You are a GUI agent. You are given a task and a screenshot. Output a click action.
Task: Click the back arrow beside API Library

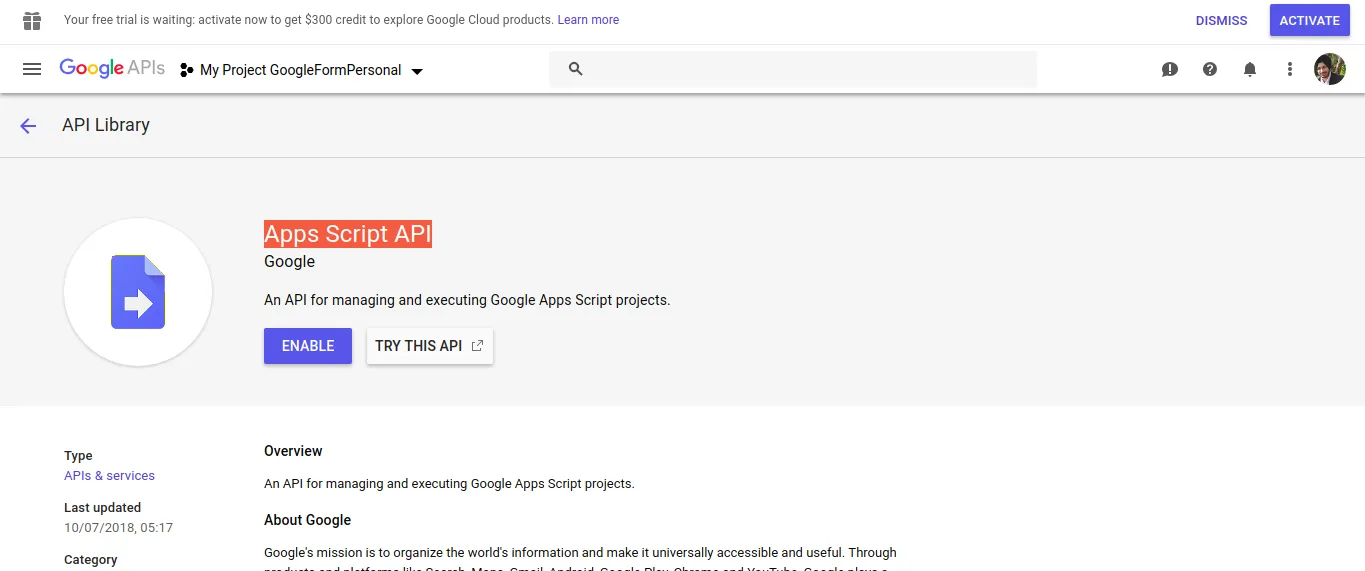(28, 125)
